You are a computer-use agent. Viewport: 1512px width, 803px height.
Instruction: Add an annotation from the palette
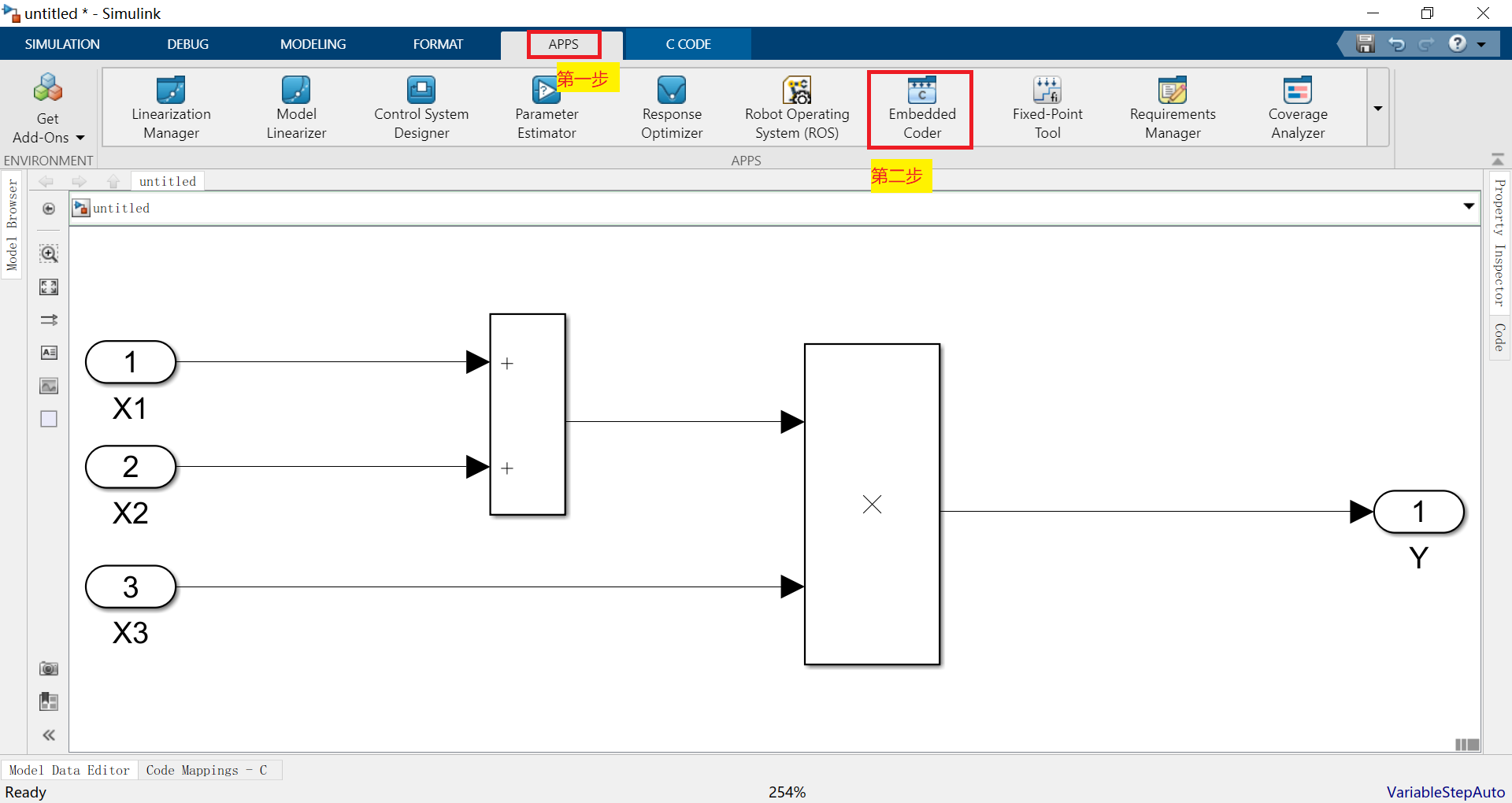point(49,353)
